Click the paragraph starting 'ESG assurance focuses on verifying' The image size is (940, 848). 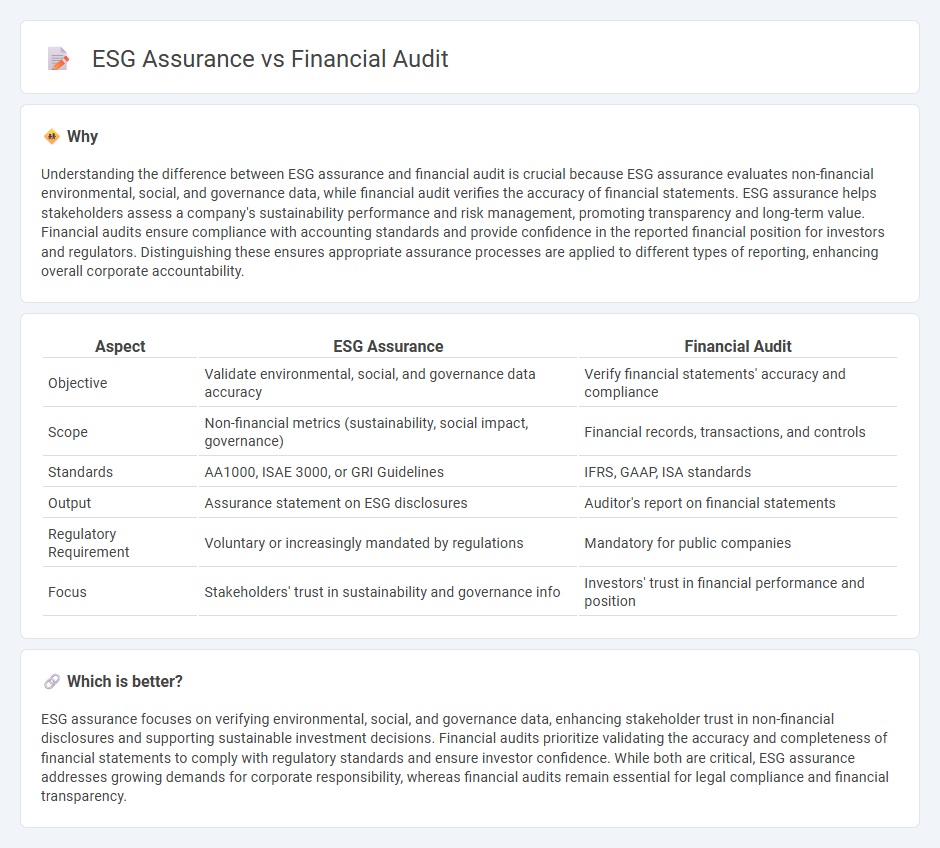[x=465, y=758]
